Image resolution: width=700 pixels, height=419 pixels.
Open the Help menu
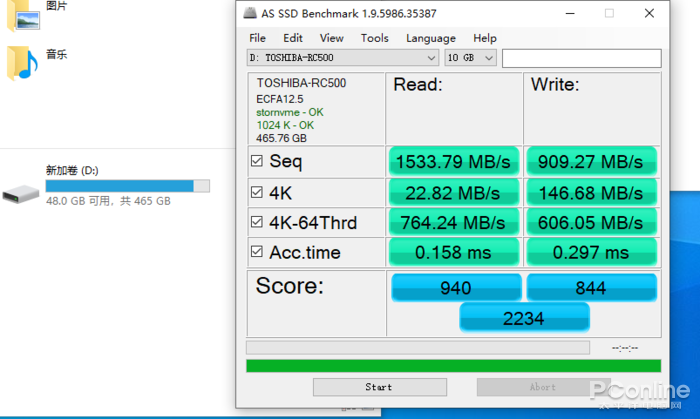click(x=485, y=38)
